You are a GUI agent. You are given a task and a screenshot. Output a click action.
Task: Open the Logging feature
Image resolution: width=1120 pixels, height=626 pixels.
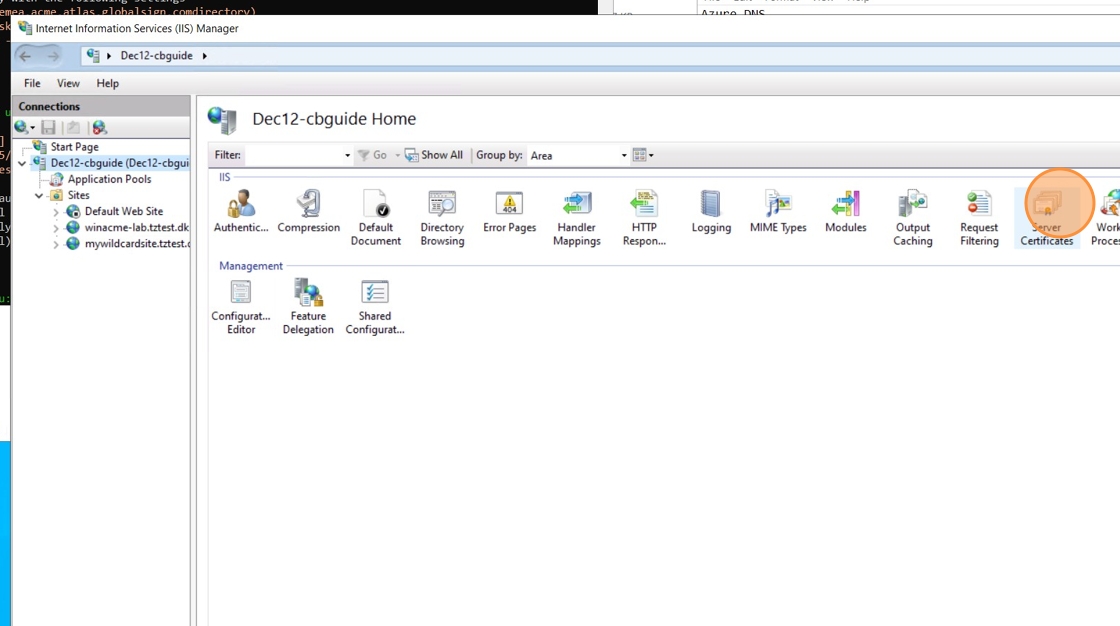click(711, 212)
